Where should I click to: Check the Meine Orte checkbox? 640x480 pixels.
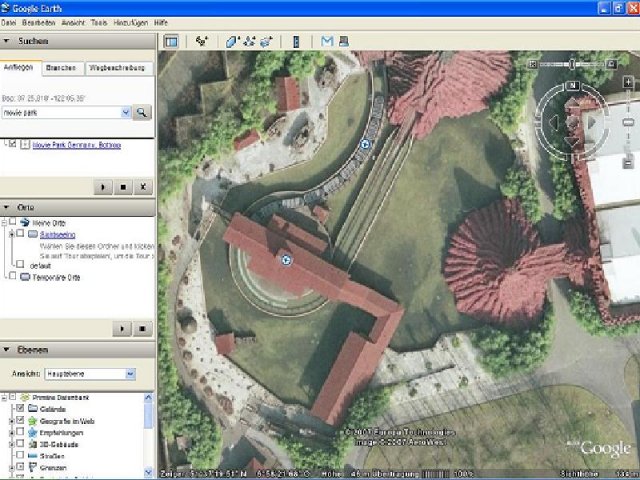[13, 221]
